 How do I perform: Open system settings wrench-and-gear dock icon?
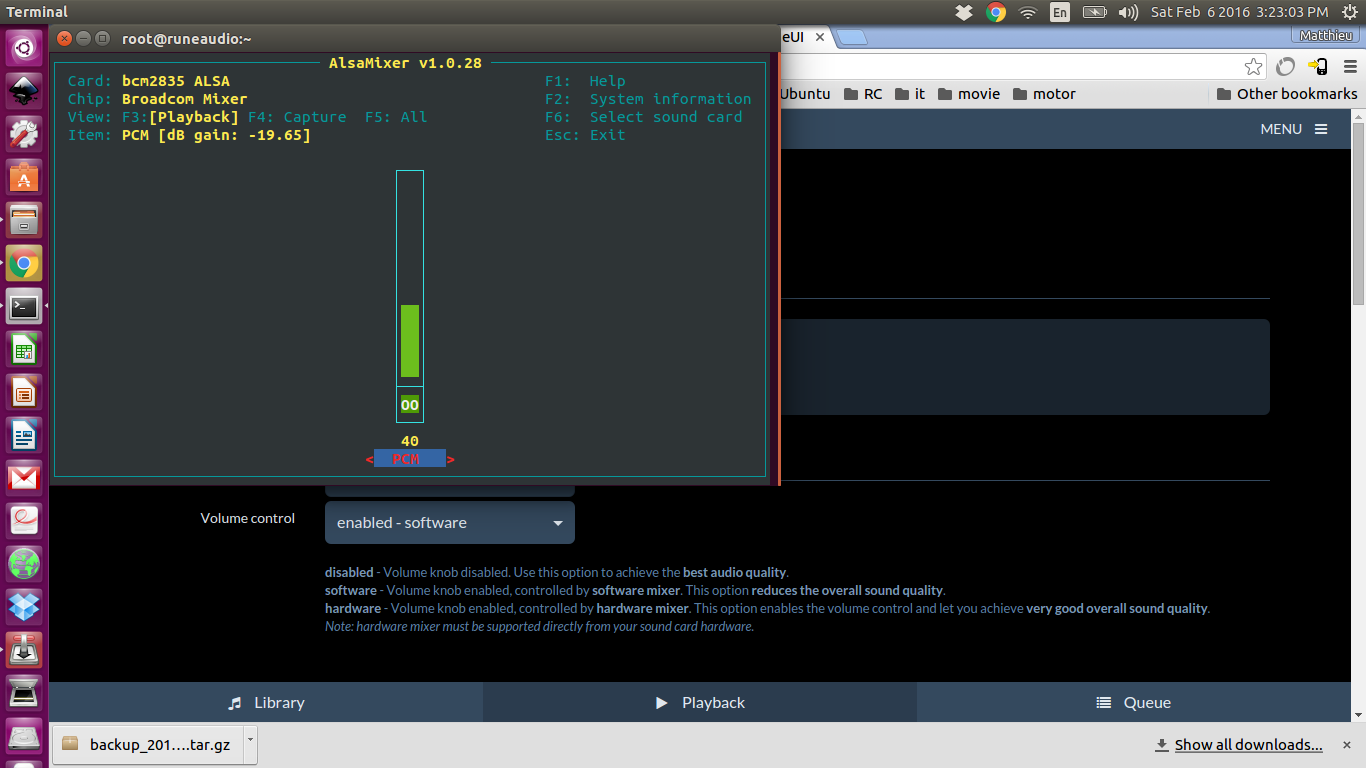(x=24, y=134)
